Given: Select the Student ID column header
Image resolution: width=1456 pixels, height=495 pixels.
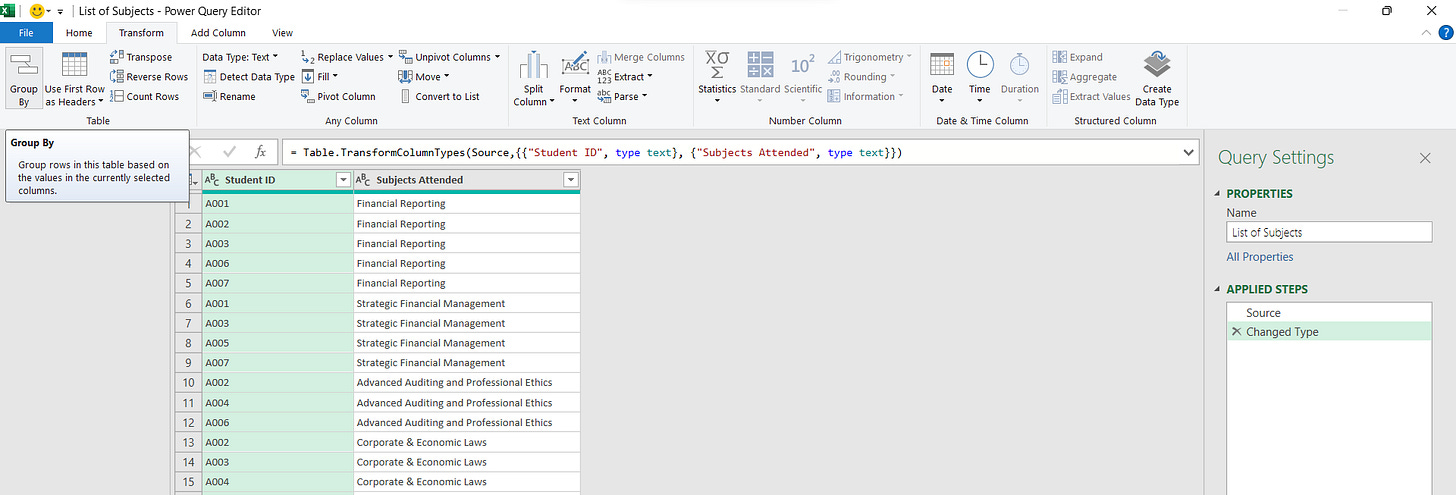Looking at the screenshot, I should click(277, 180).
